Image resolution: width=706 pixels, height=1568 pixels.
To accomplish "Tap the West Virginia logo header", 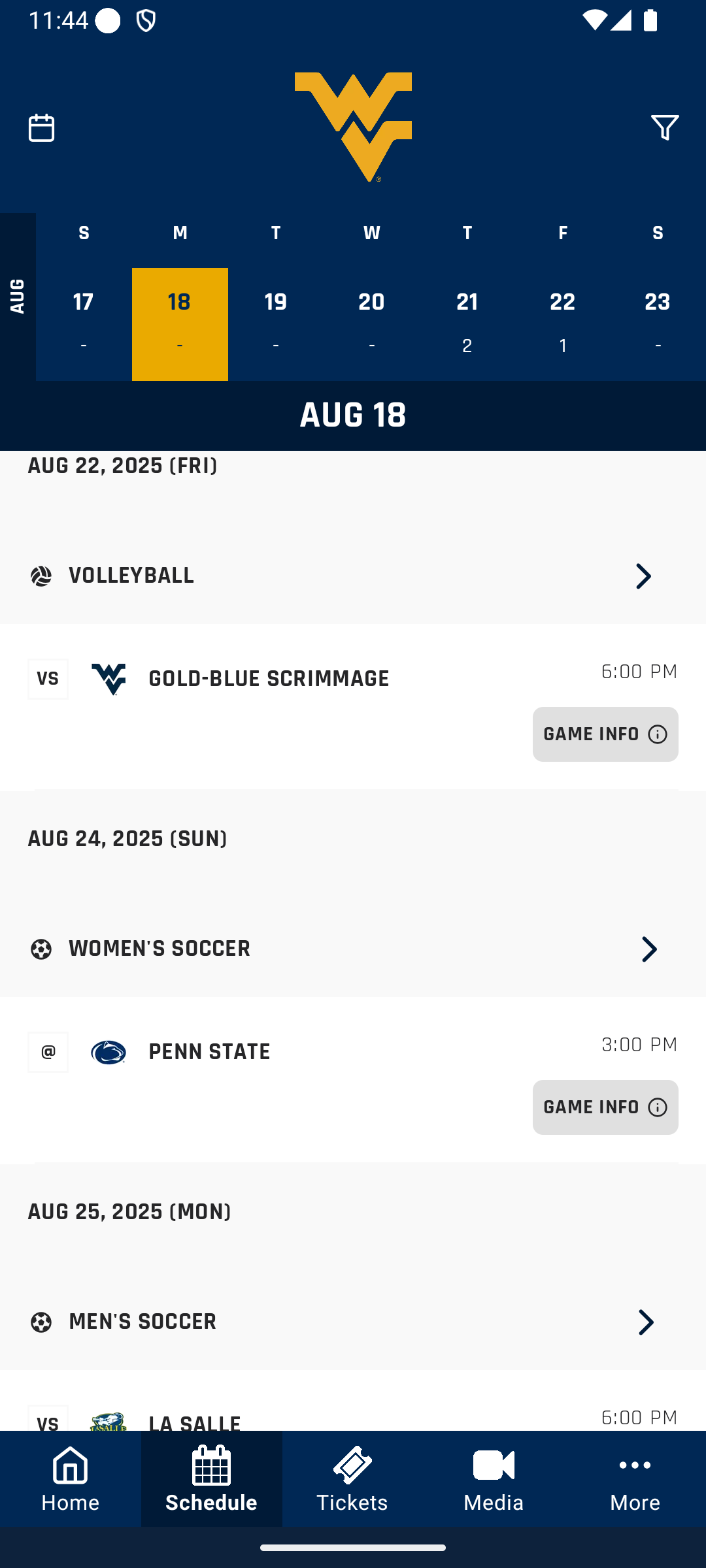I will pos(353,126).
